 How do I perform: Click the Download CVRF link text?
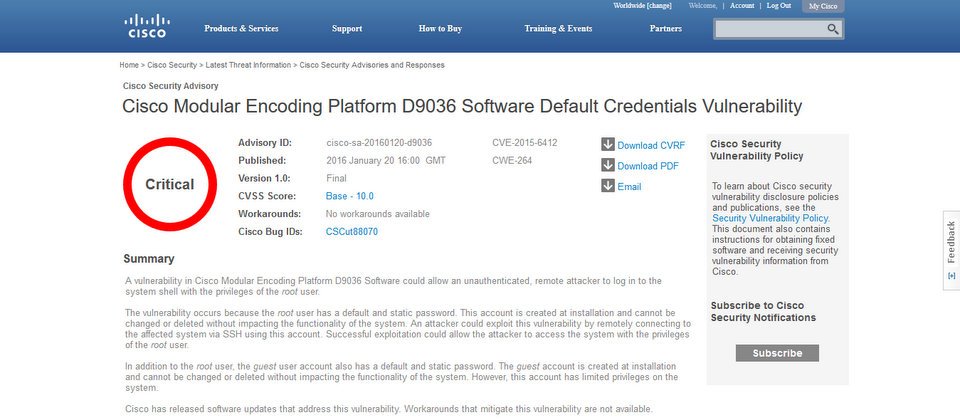pyautogui.click(x=651, y=146)
